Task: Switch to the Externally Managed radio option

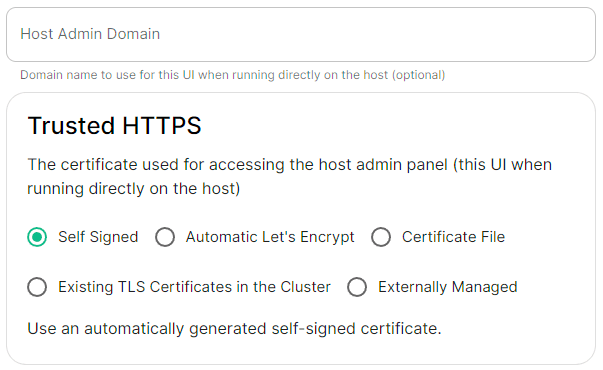Action: 357,287
